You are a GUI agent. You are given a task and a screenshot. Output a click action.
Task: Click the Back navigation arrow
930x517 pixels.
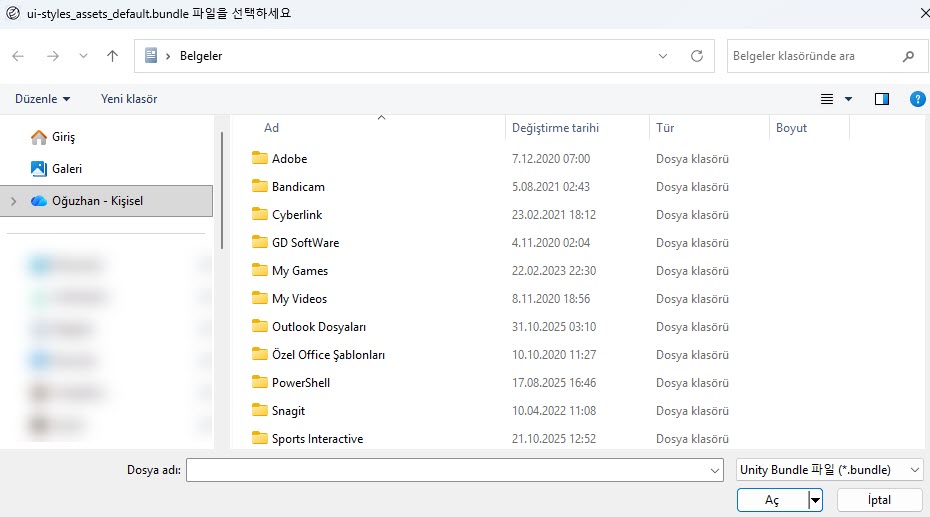click(x=18, y=56)
